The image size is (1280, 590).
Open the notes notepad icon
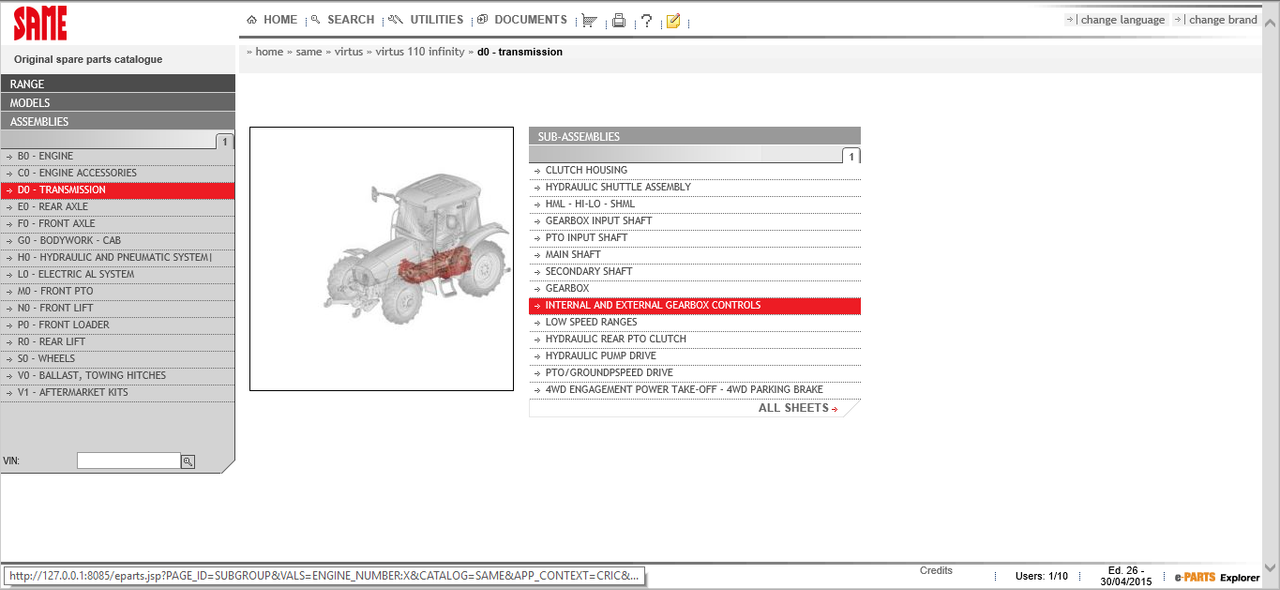(x=673, y=20)
